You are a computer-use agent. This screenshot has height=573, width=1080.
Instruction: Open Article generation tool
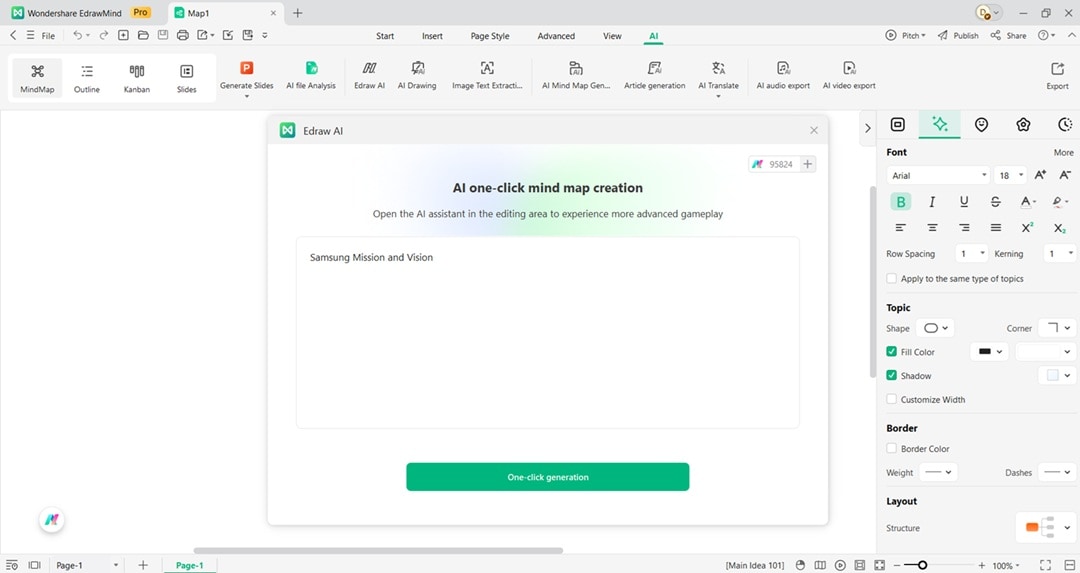pos(654,76)
